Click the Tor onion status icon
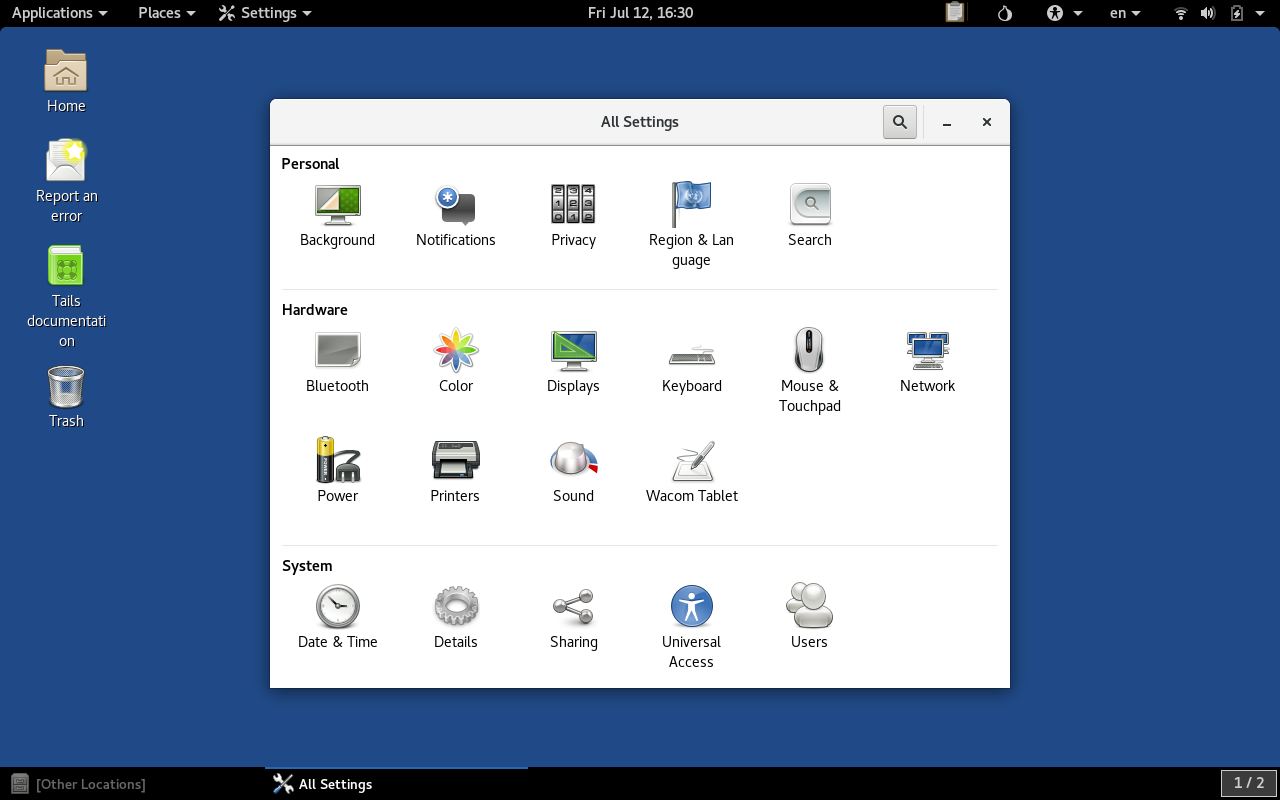The width and height of the screenshot is (1280, 800). click(x=1005, y=13)
